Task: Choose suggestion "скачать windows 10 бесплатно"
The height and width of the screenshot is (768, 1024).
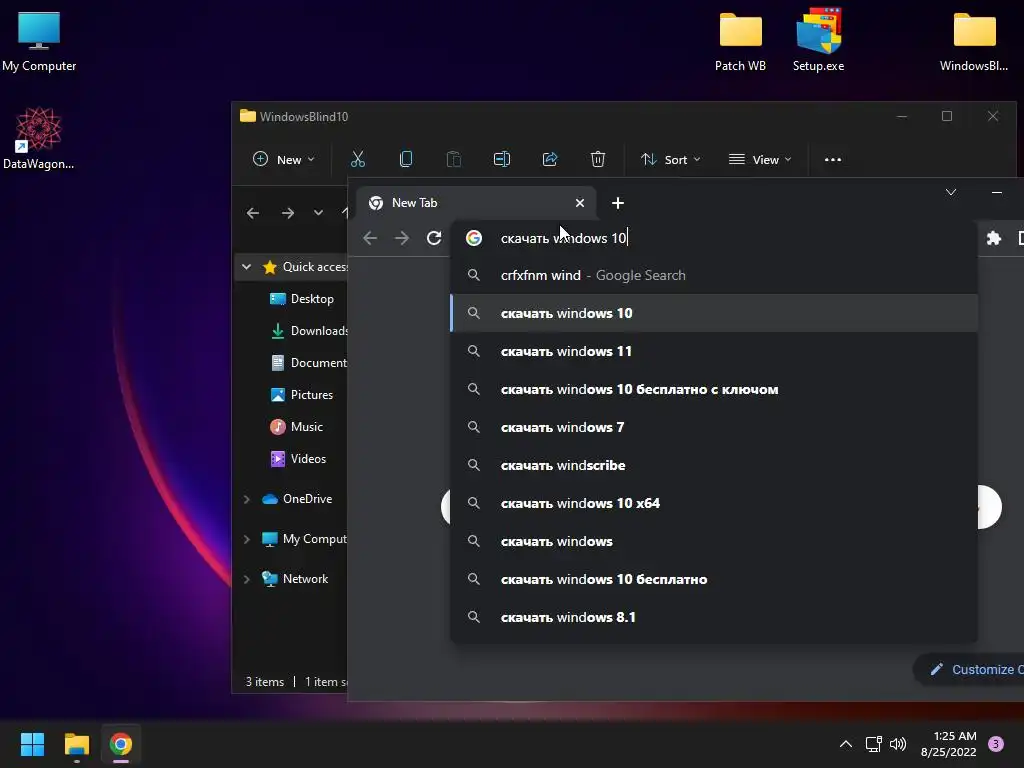Action: 714,579
